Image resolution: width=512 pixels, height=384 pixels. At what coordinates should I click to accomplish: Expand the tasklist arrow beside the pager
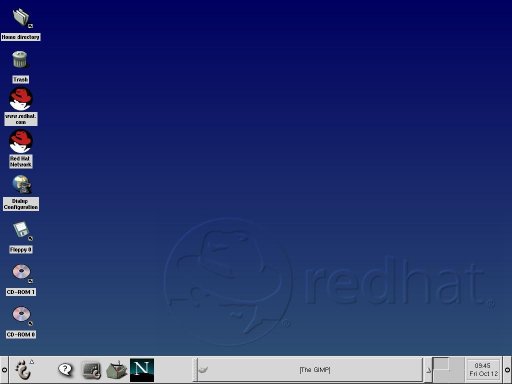(x=428, y=370)
